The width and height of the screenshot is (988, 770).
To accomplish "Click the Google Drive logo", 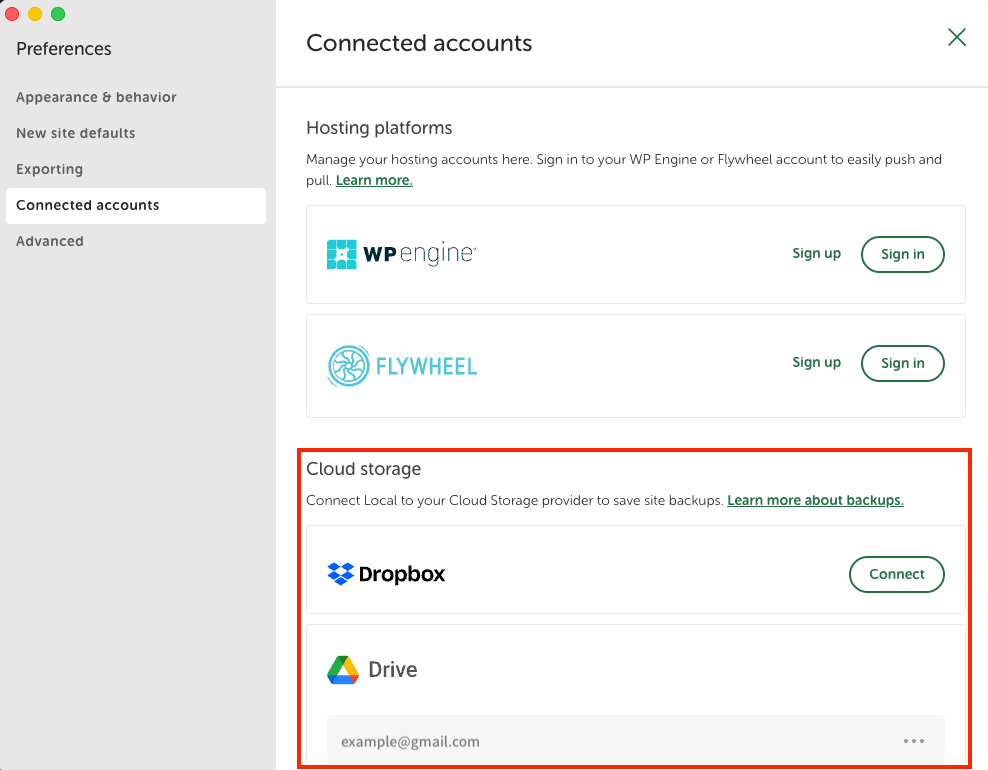I will [372, 669].
